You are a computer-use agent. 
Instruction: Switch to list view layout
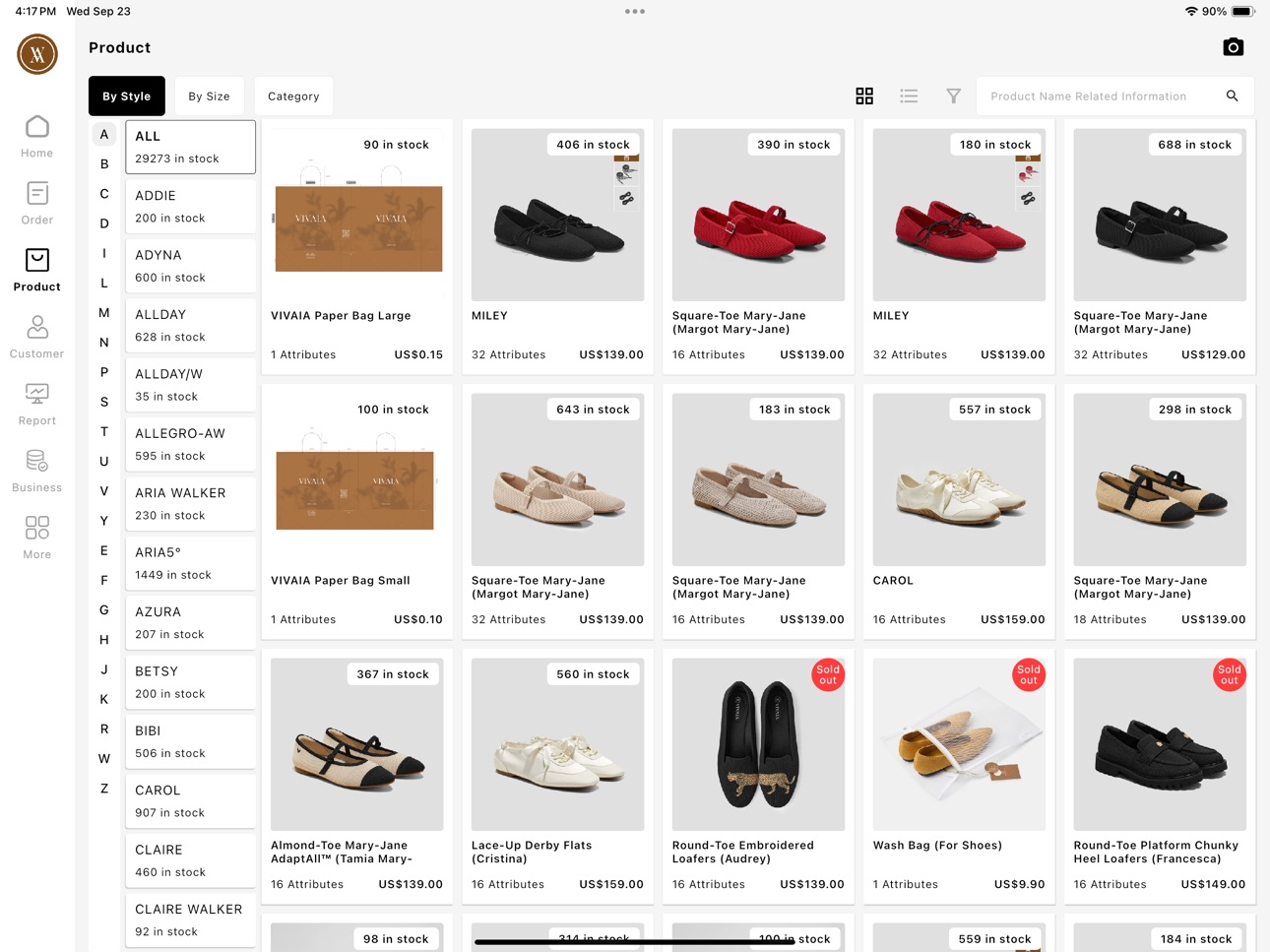(x=909, y=95)
